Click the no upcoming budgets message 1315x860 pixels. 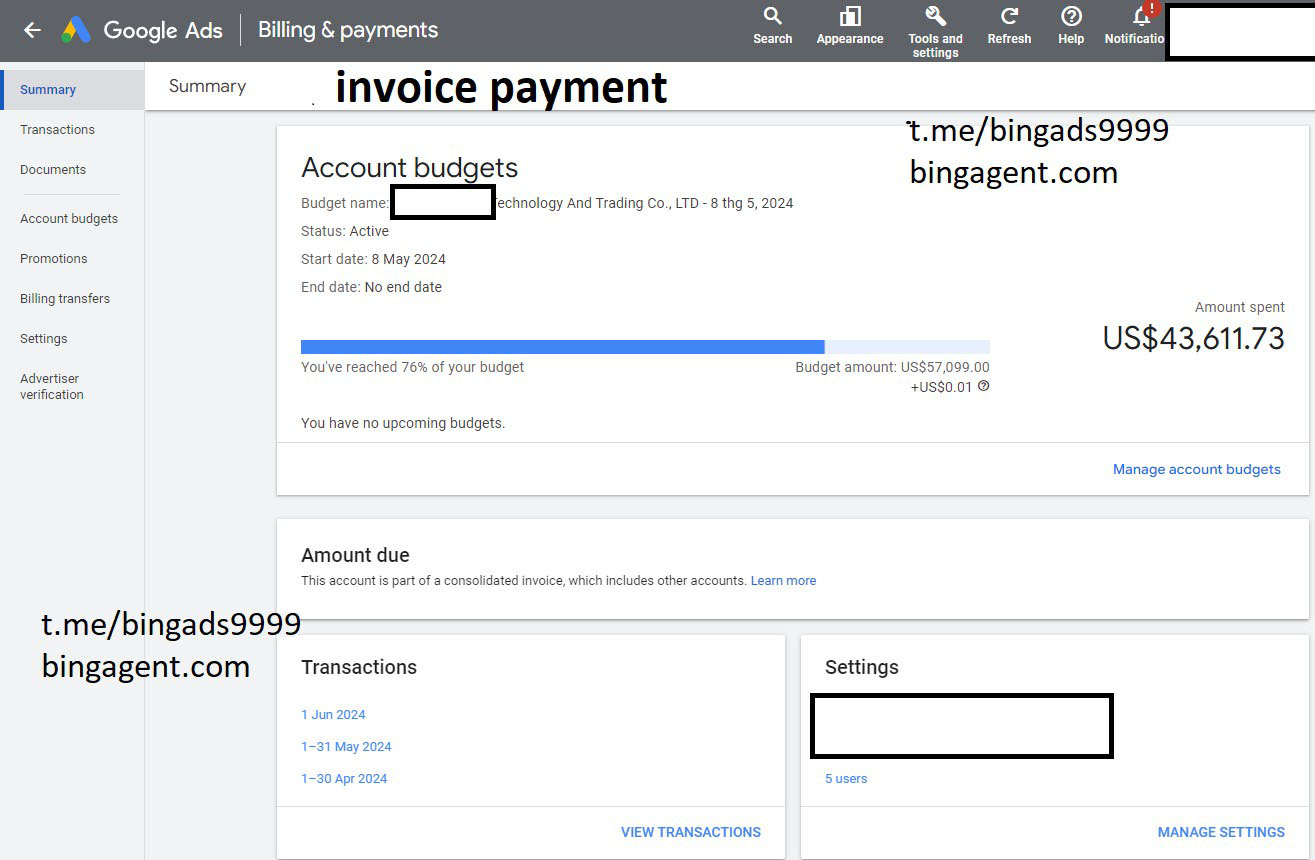pyautogui.click(x=403, y=423)
